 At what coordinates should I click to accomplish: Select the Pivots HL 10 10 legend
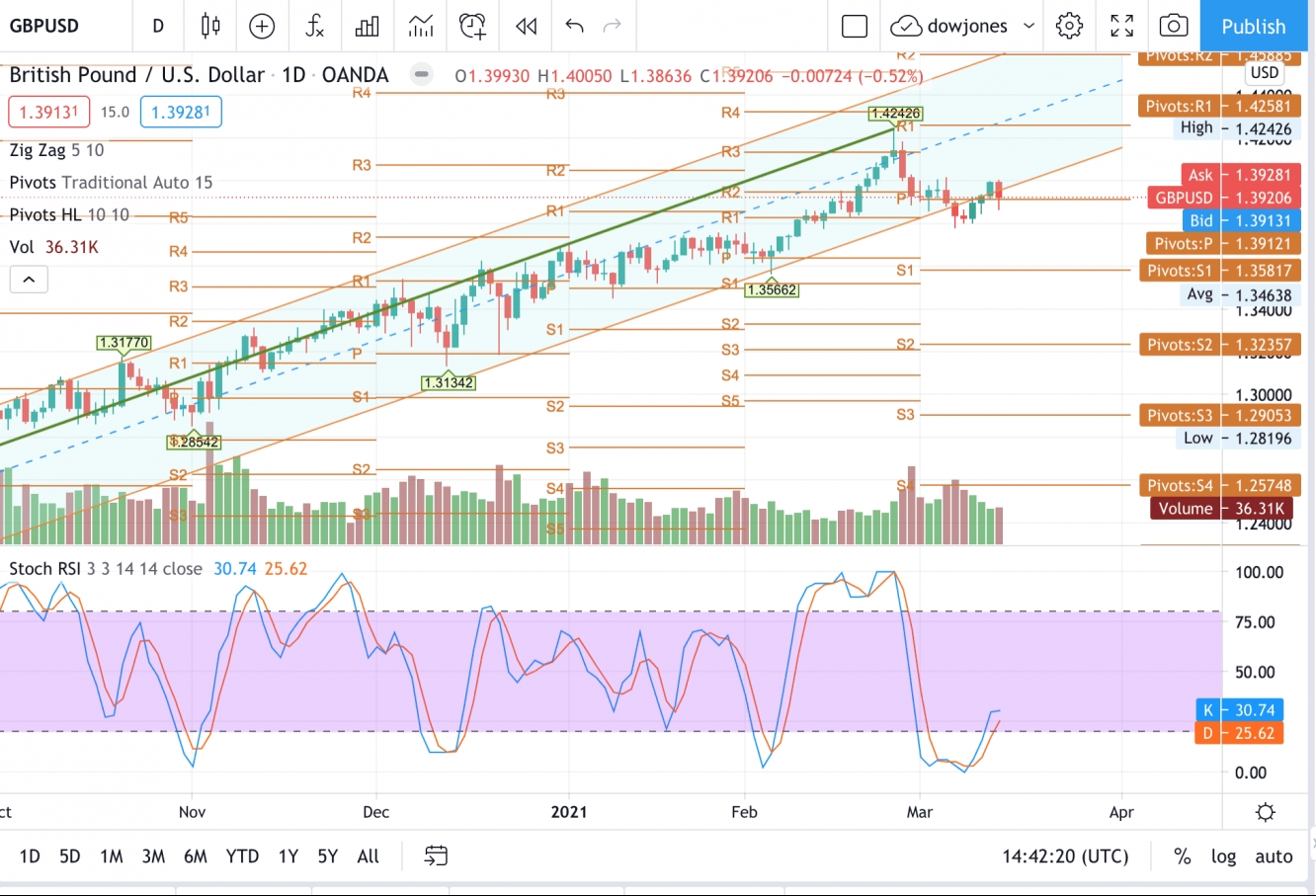[69, 214]
